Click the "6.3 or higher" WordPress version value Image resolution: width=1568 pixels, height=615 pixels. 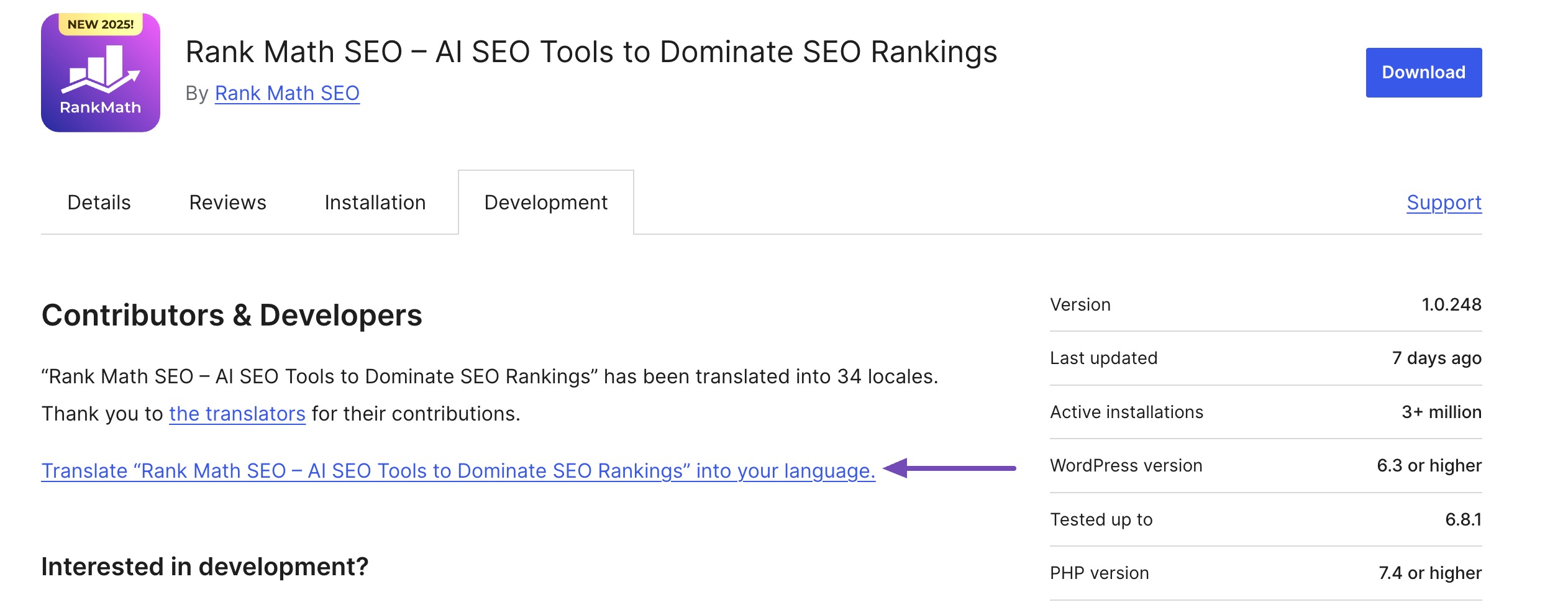tap(1429, 466)
